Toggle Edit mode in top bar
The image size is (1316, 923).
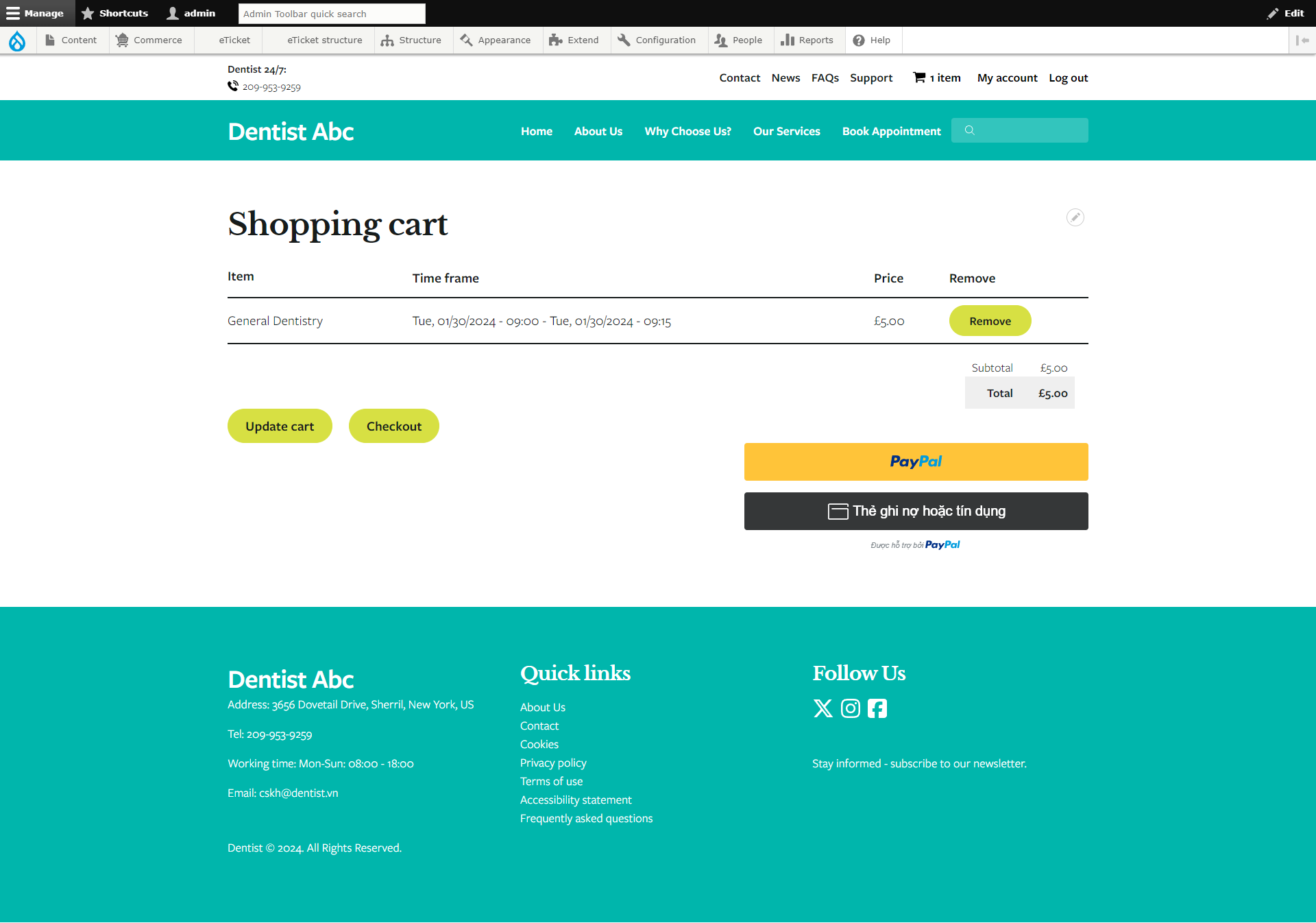(1286, 13)
